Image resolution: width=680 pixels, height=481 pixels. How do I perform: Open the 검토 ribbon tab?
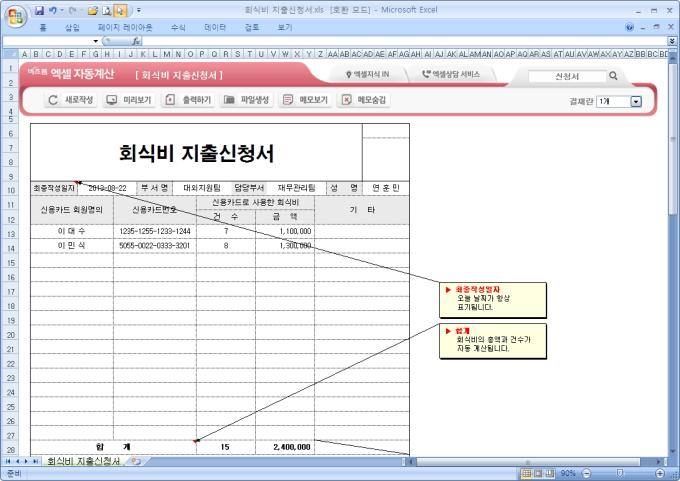[252, 27]
